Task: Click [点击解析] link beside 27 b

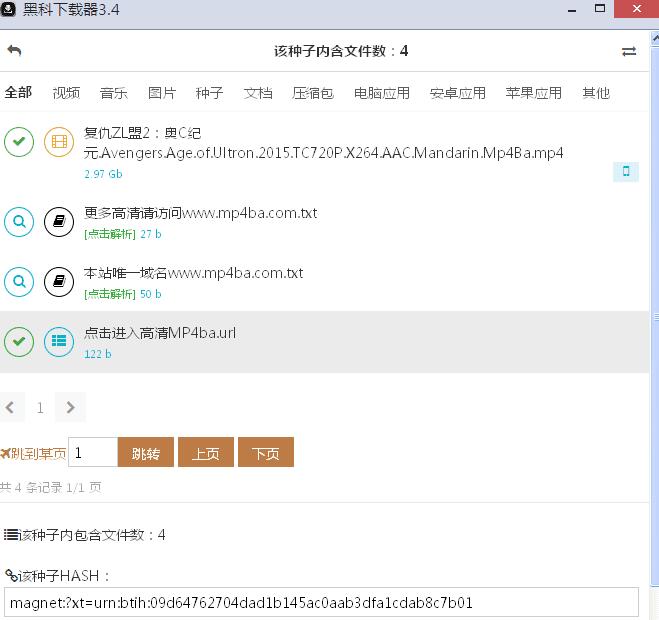Action: coord(110,234)
